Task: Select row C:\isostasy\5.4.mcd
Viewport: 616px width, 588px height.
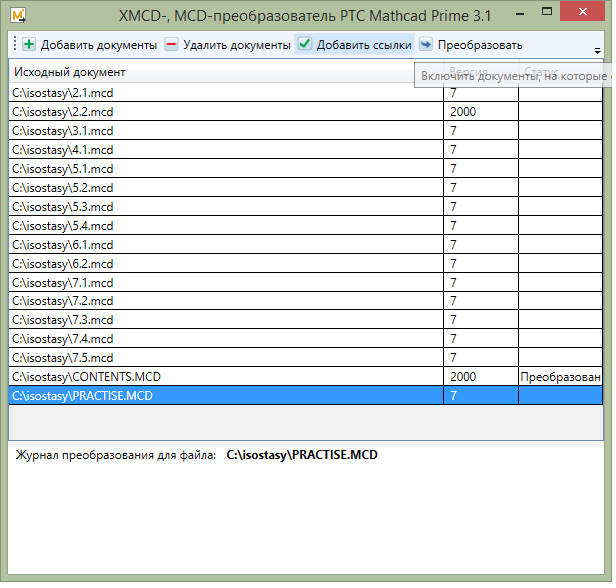Action: 305,225
